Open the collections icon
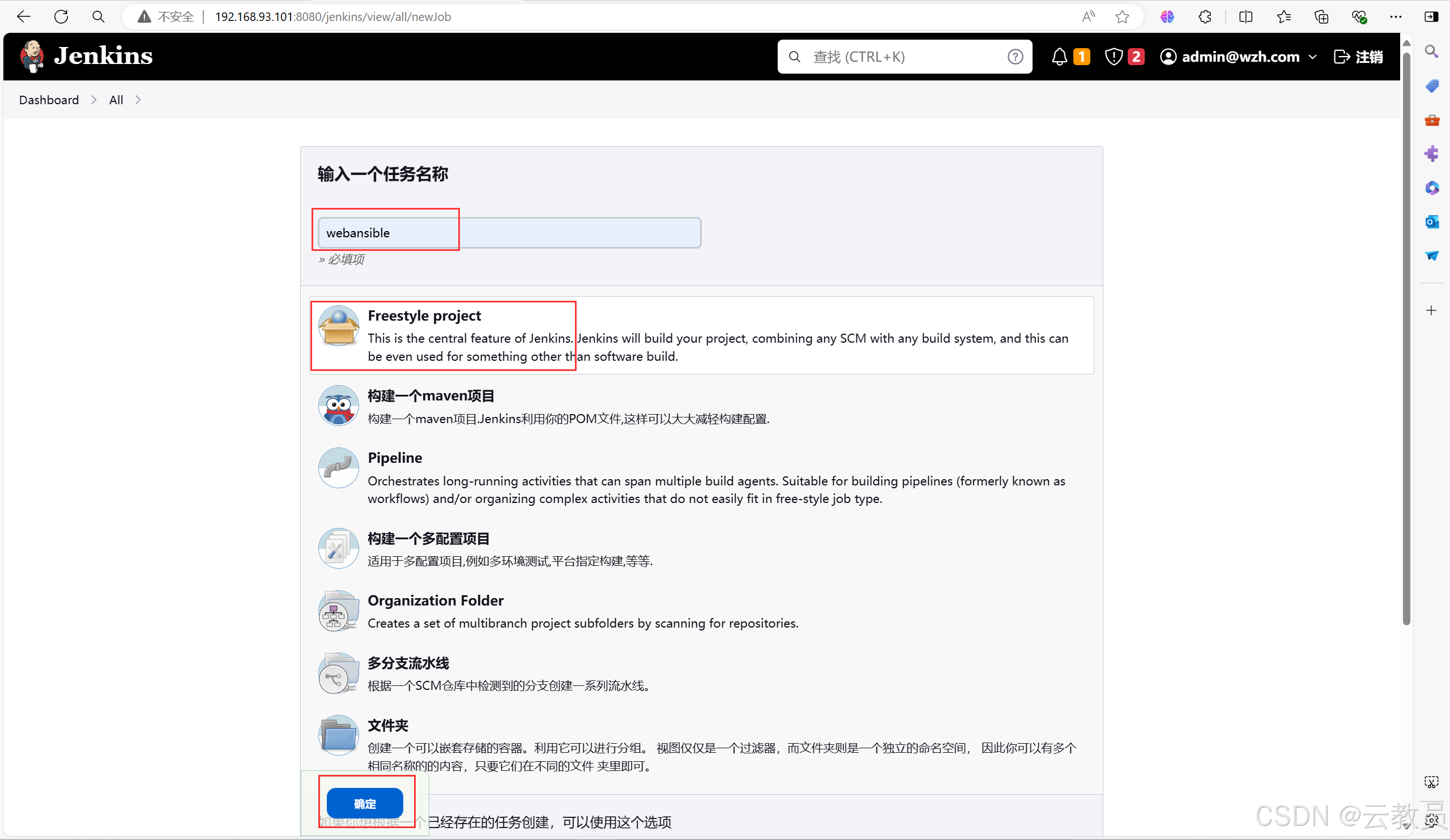This screenshot has height=840, width=1450. click(x=1321, y=16)
